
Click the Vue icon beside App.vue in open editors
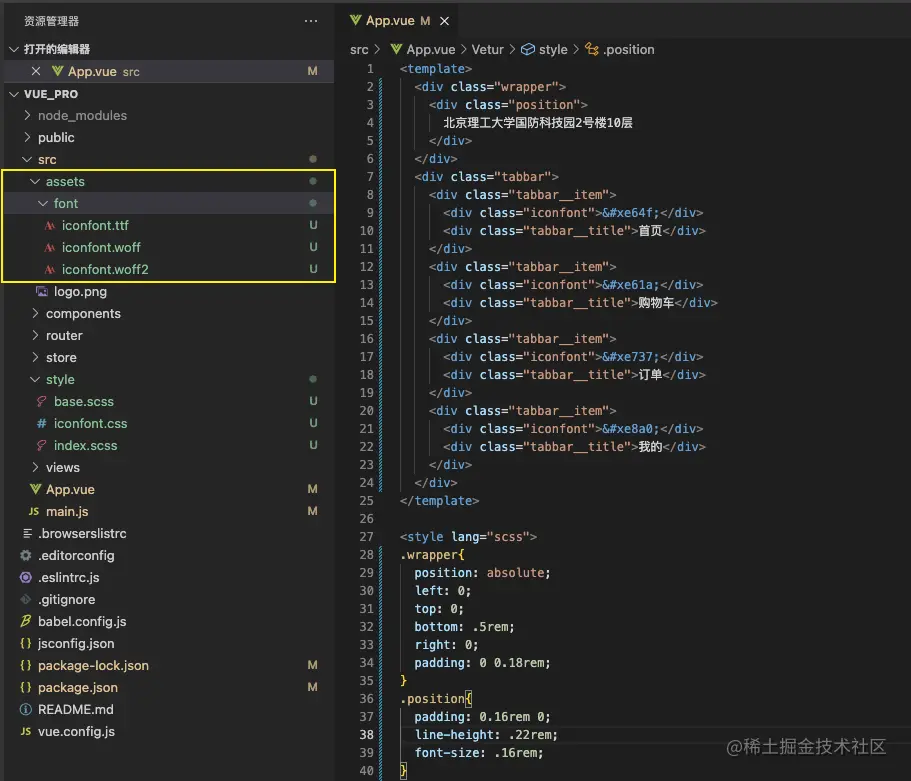pyautogui.click(x=58, y=71)
